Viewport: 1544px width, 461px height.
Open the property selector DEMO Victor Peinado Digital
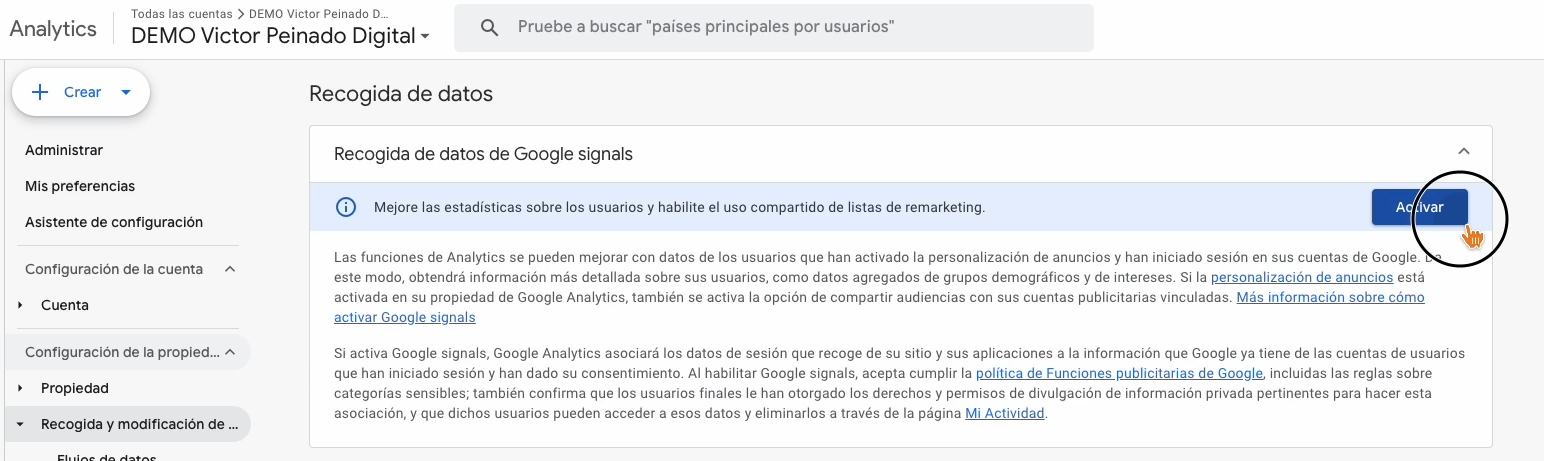pyautogui.click(x=280, y=36)
